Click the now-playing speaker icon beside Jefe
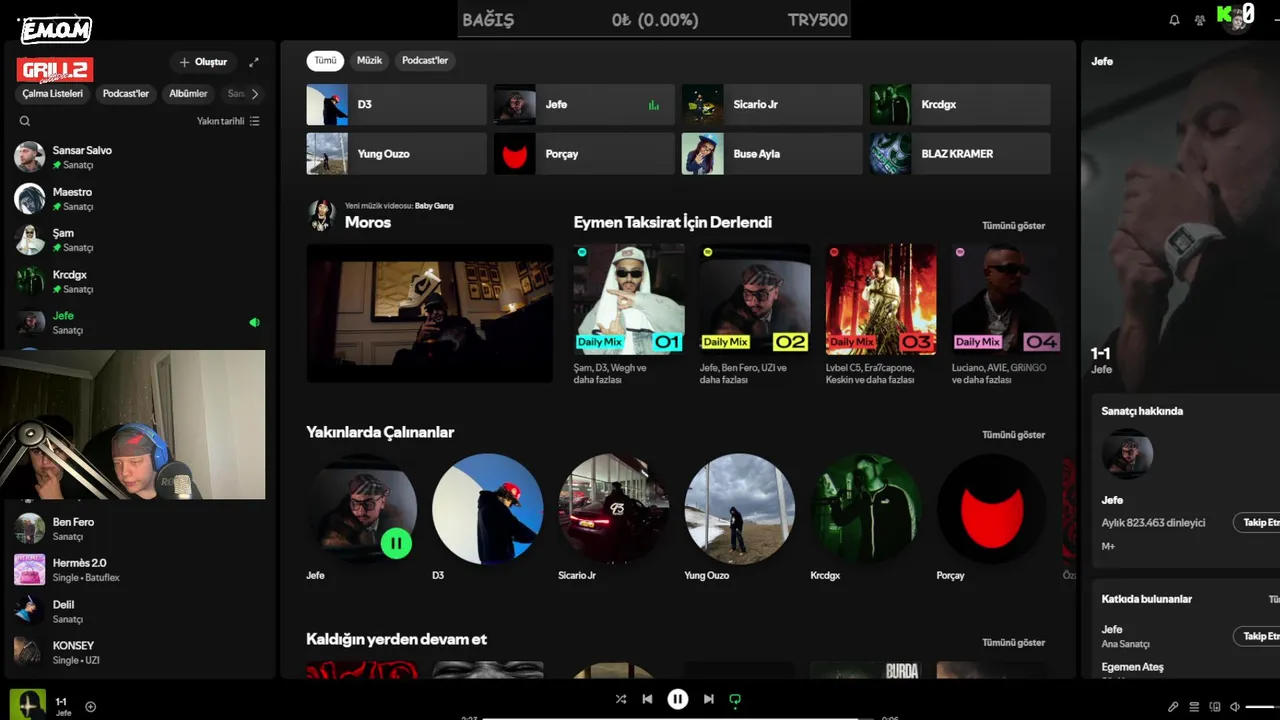Screen dimensions: 1280x720 pos(254,322)
